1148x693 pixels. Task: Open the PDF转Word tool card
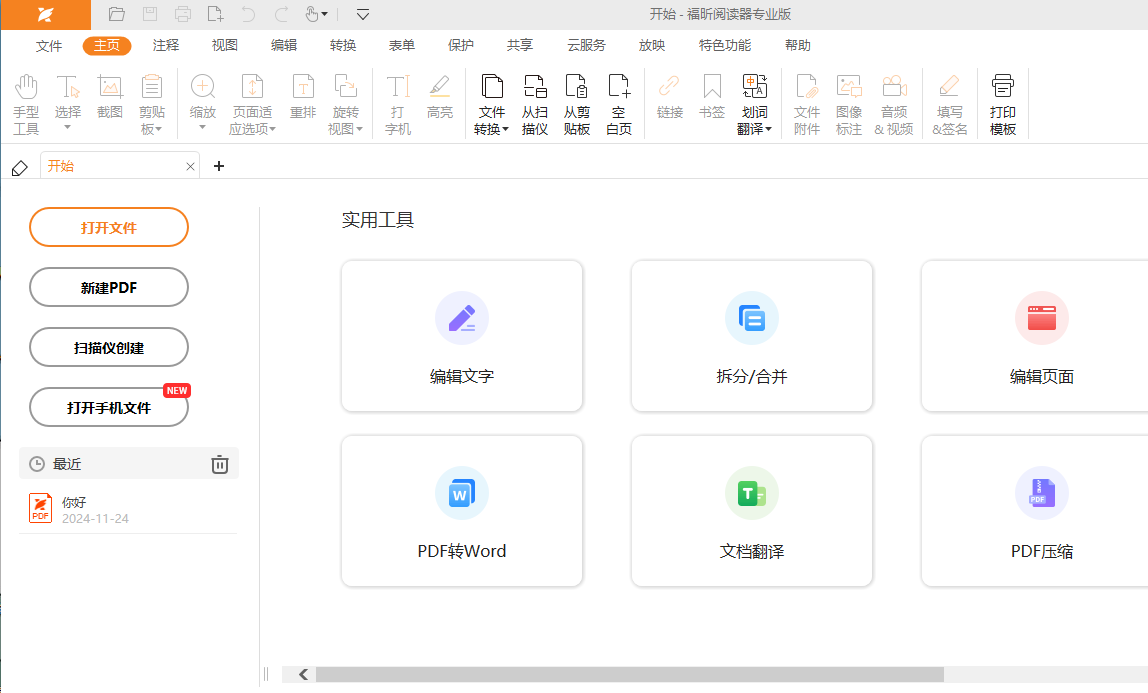(x=462, y=511)
